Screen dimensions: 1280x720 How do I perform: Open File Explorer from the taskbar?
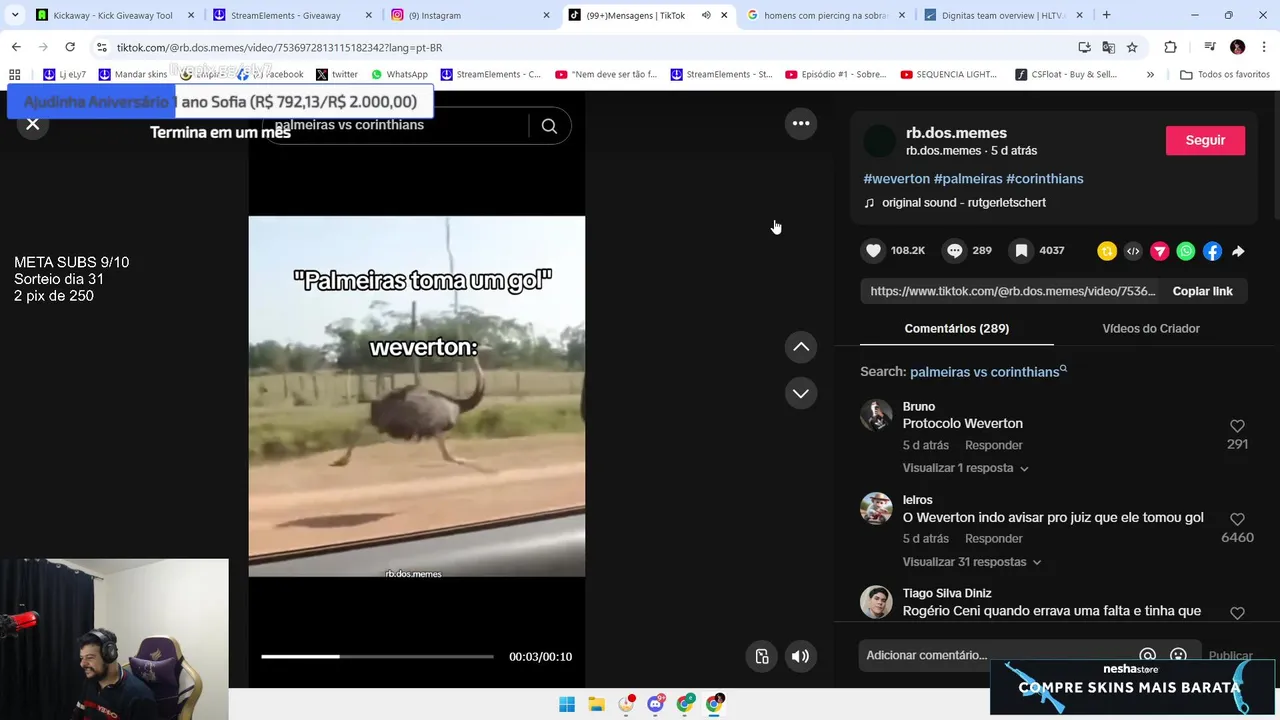pyautogui.click(x=596, y=704)
